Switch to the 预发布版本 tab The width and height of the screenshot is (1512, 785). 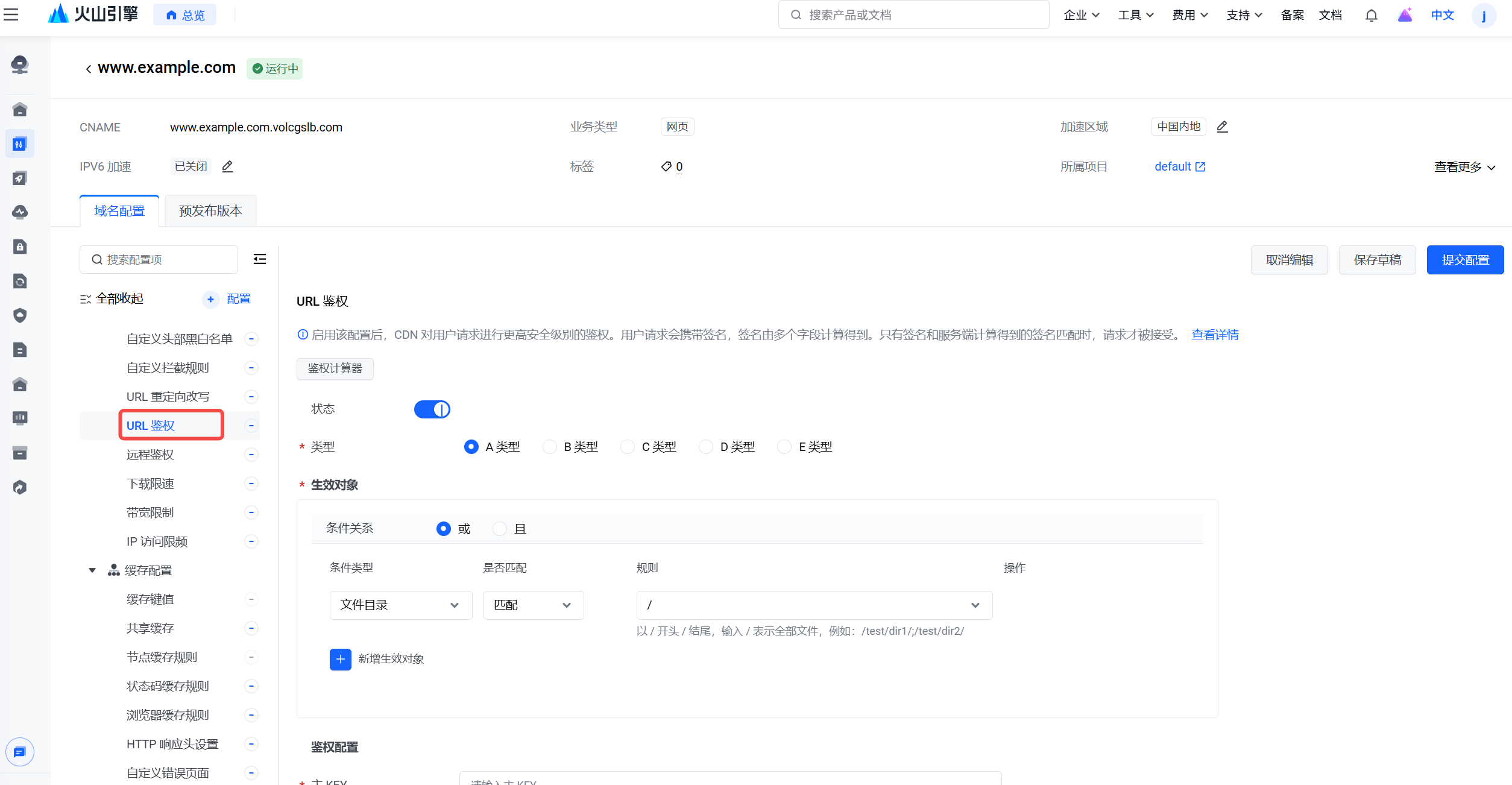pos(210,211)
